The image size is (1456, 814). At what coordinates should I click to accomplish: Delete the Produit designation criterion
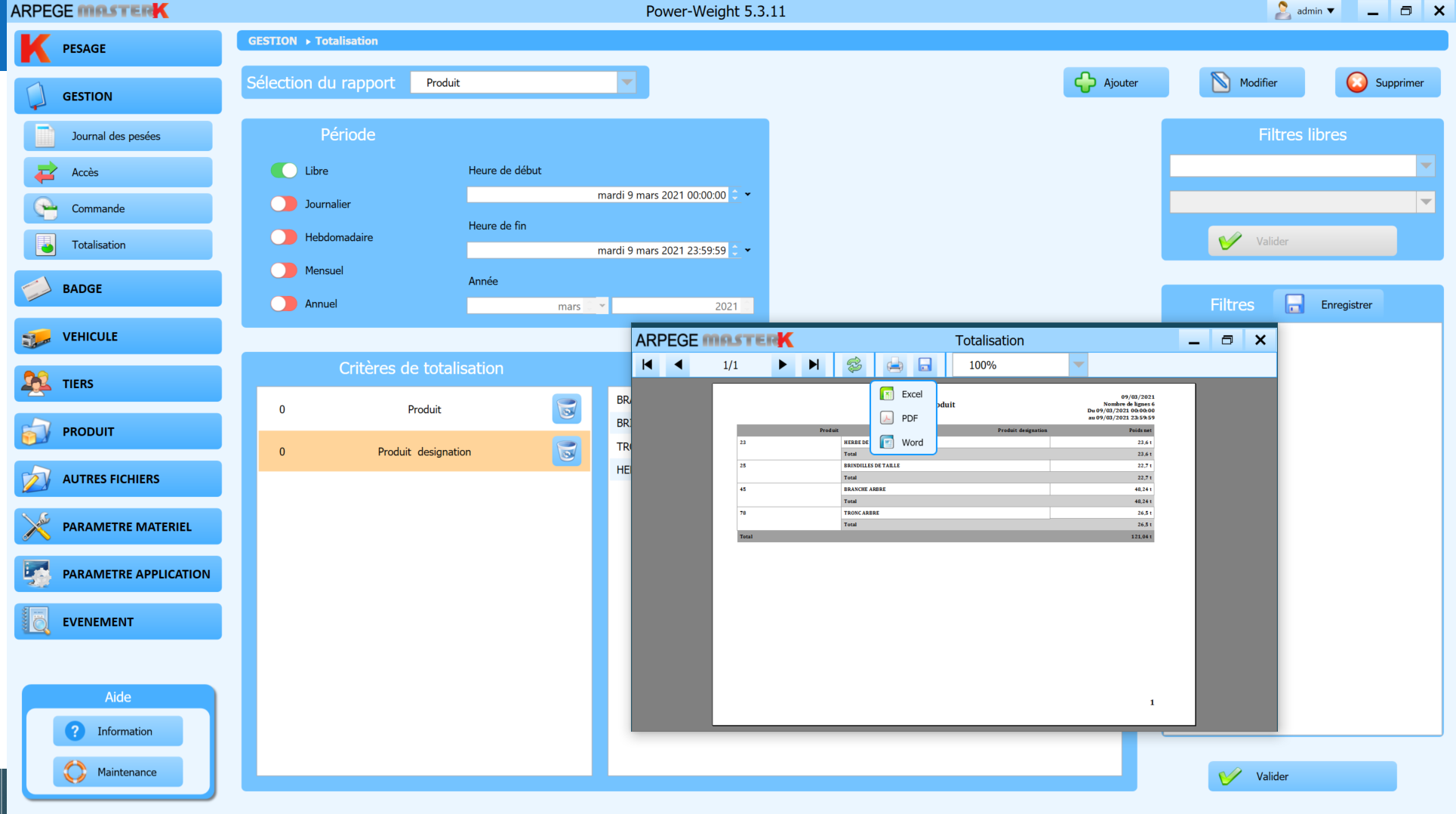point(566,452)
